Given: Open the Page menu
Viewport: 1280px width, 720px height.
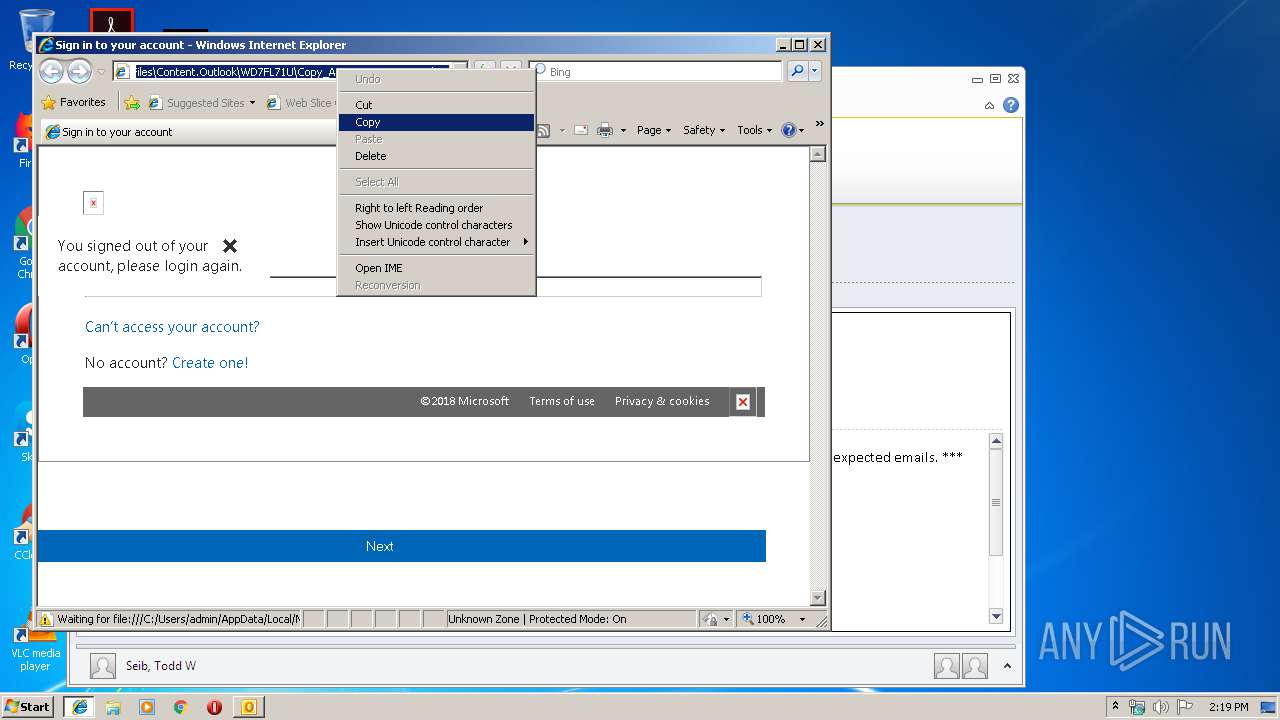Looking at the screenshot, I should tap(654, 130).
